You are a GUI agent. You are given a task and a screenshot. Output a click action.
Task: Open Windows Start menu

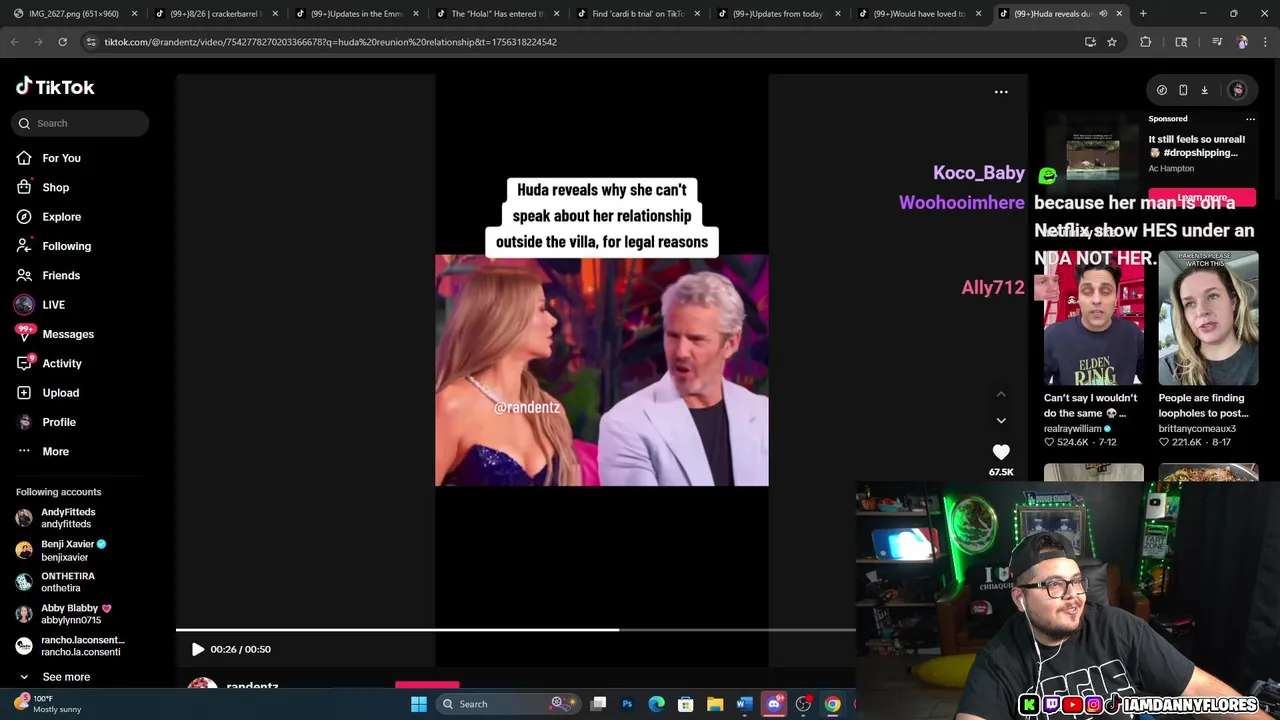coord(418,704)
